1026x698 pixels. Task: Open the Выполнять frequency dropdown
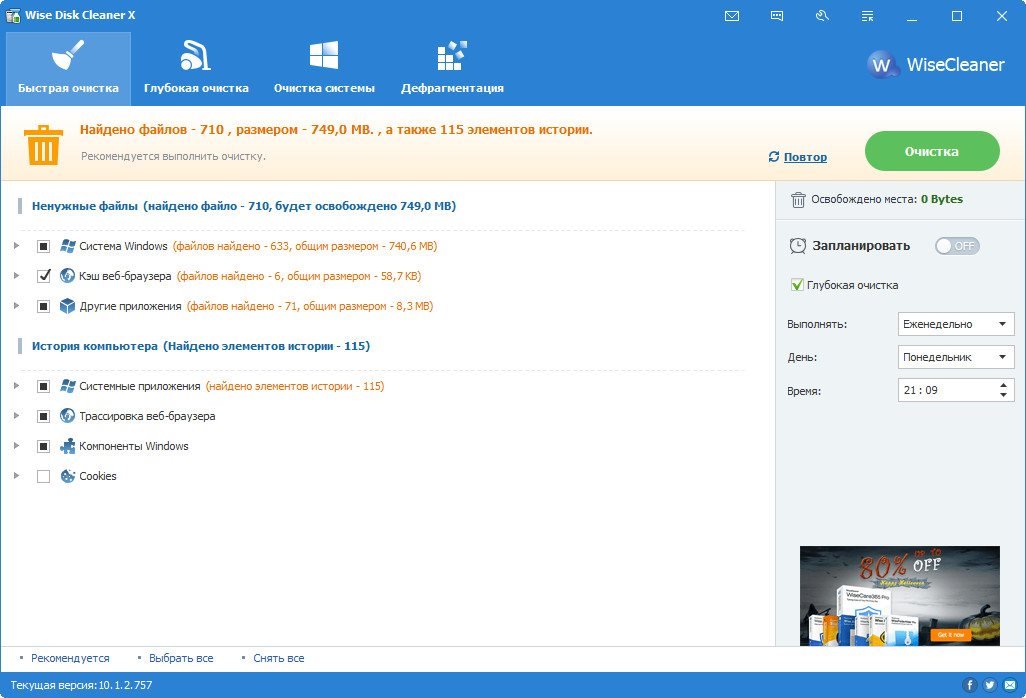click(x=955, y=324)
